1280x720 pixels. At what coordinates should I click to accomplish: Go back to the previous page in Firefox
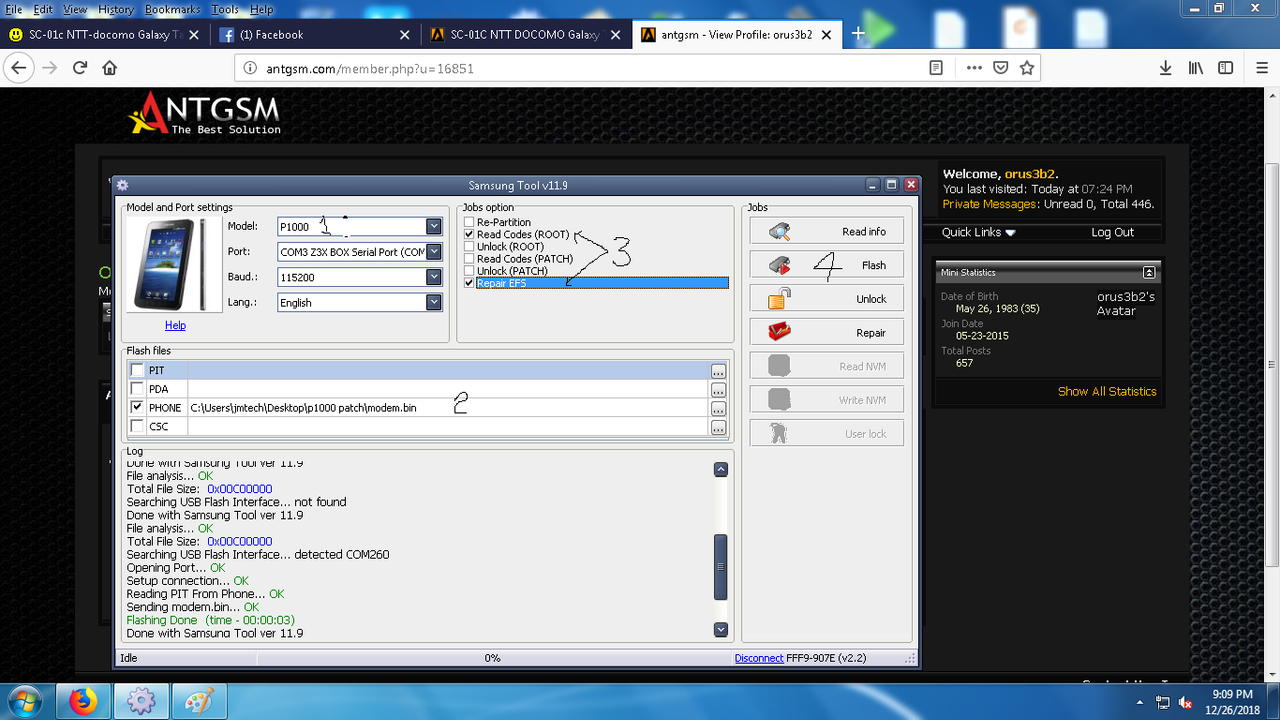pyautogui.click(x=18, y=68)
